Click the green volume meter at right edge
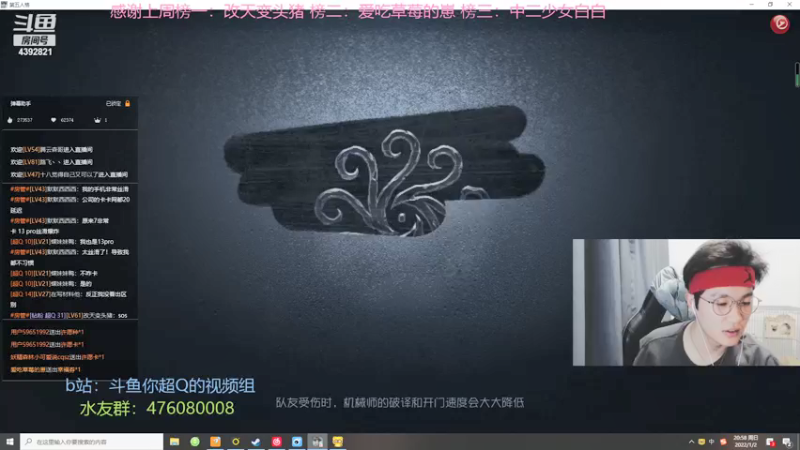Image resolution: width=800 pixels, height=450 pixels. (x=797, y=74)
